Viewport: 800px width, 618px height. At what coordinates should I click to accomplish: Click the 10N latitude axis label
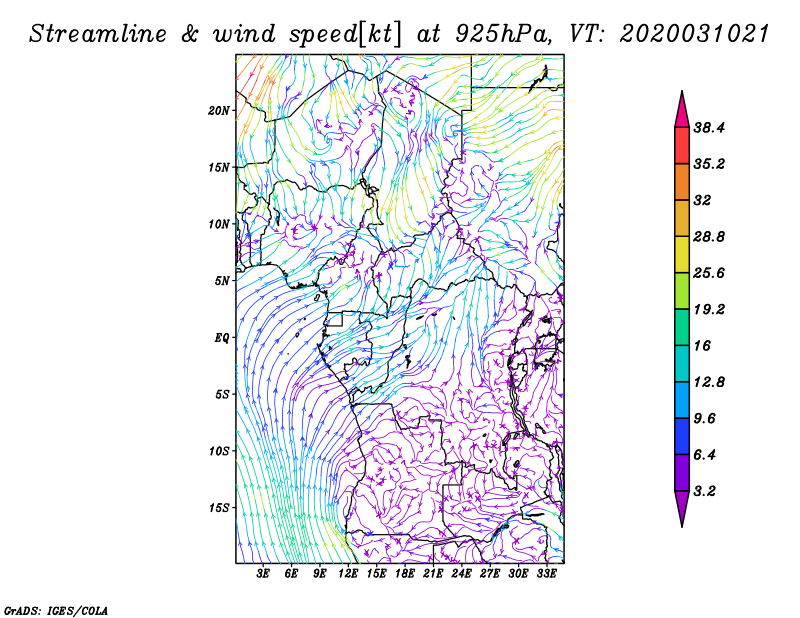tap(219, 224)
